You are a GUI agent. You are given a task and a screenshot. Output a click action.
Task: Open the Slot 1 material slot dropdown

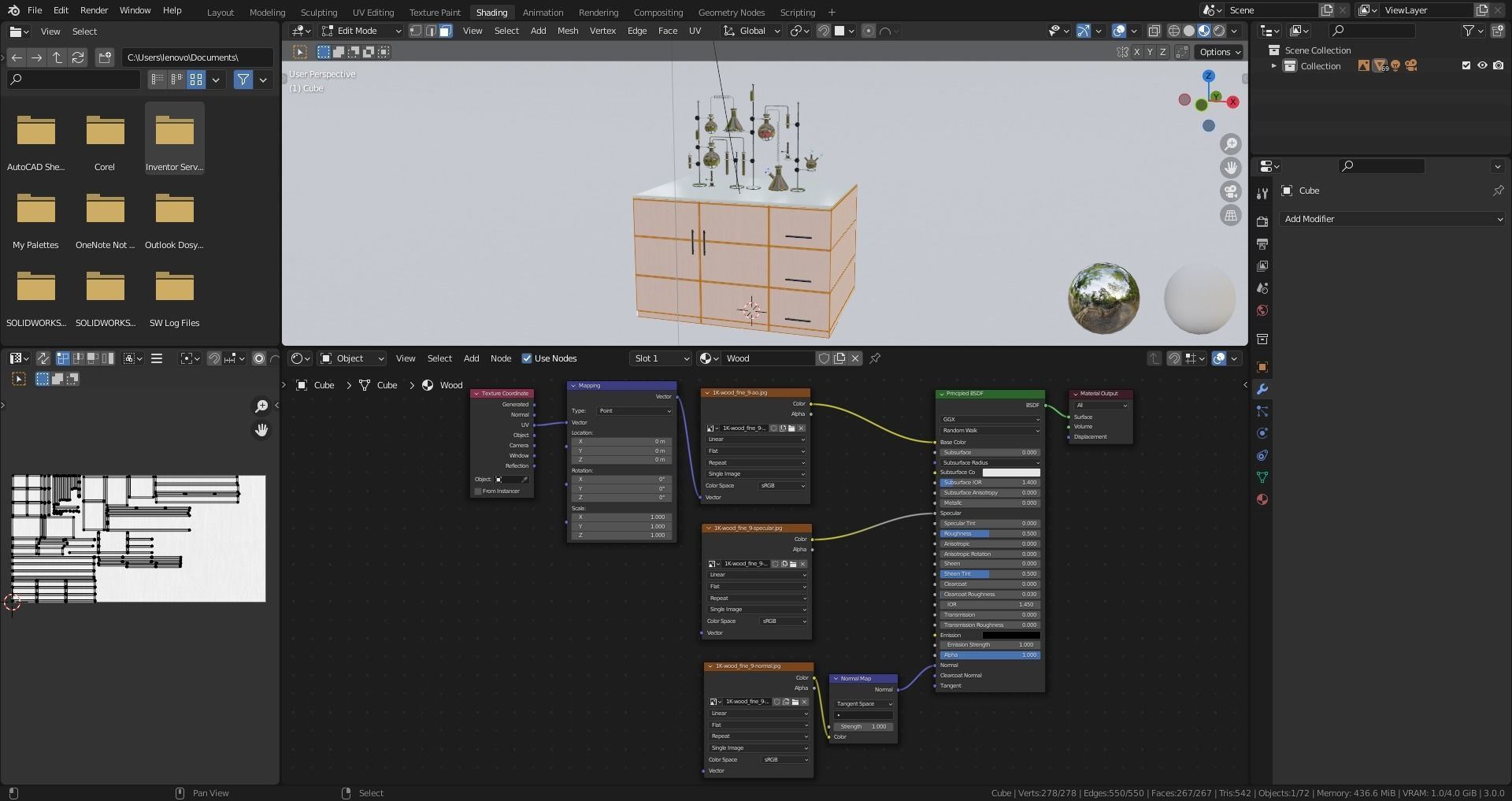pos(661,358)
